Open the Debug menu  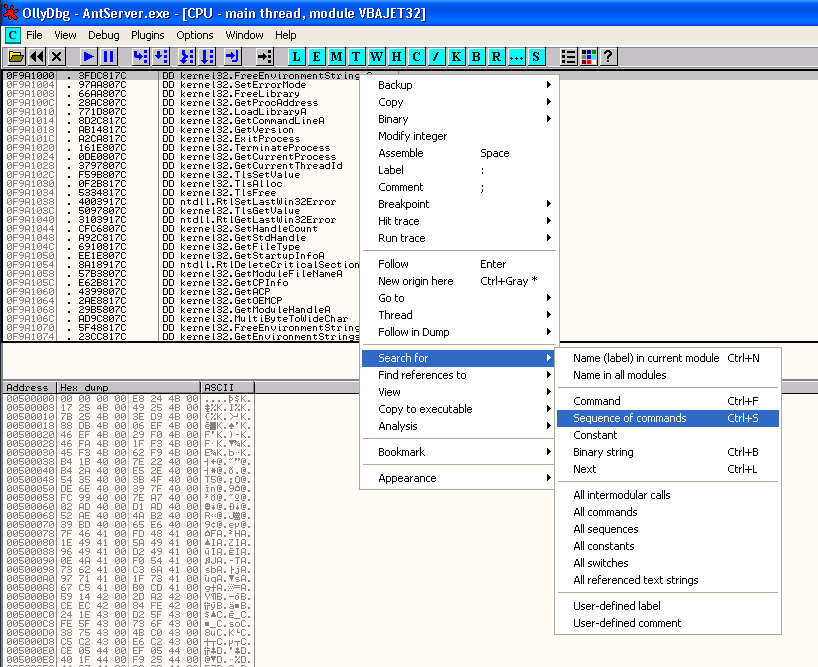pos(104,35)
